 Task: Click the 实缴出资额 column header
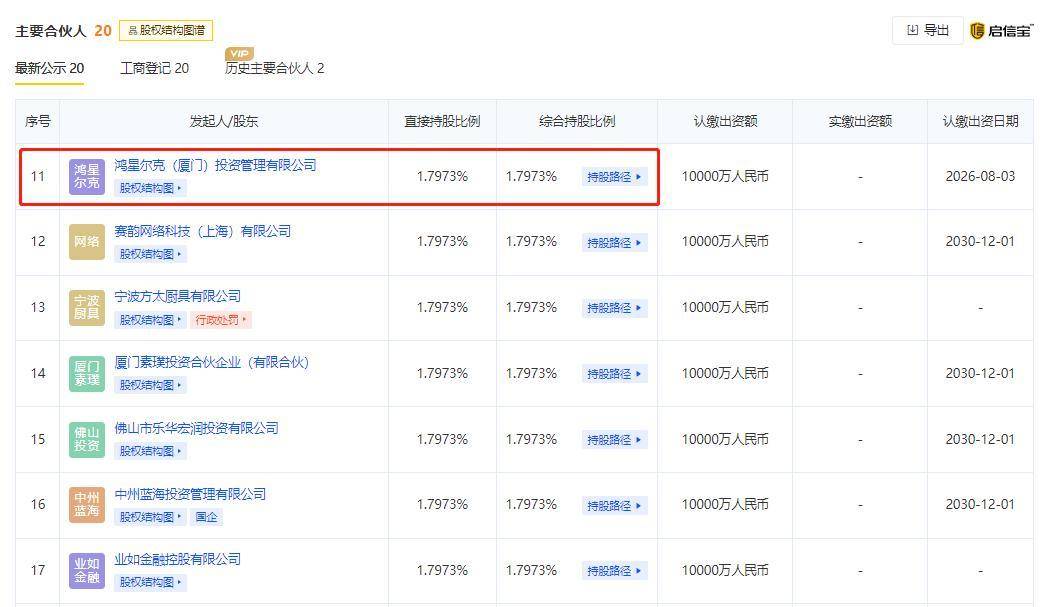tap(860, 121)
